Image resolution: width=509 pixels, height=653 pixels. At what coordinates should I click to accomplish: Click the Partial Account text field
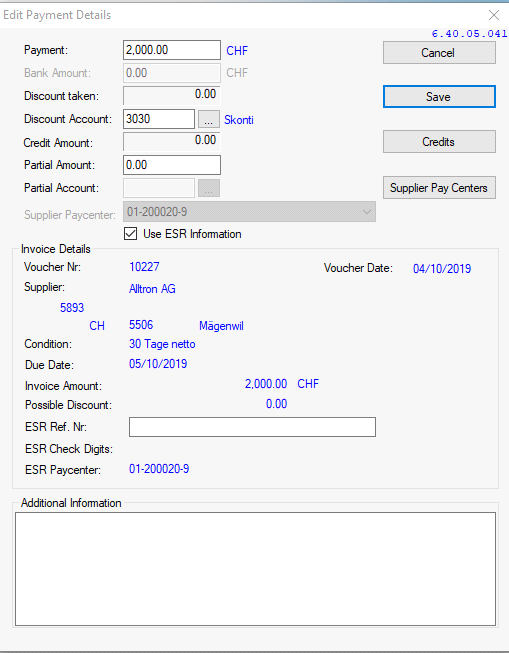pos(159,188)
